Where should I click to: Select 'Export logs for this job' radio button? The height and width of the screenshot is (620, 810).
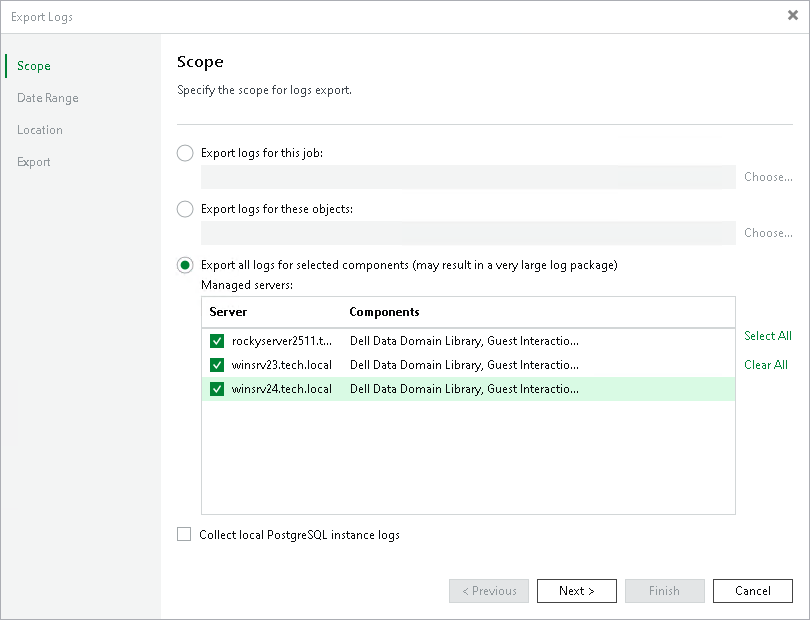point(185,153)
